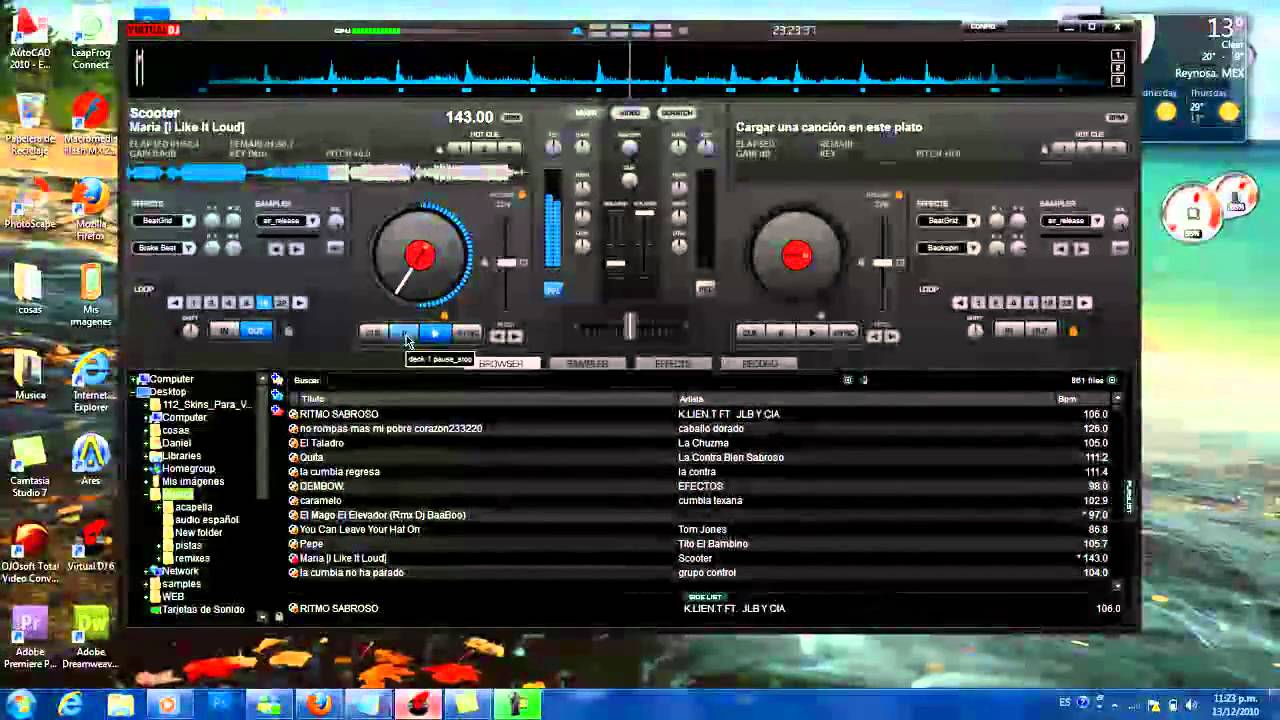Click the Firefox icon in the Windows taskbar
The width and height of the screenshot is (1280, 720).
[319, 704]
